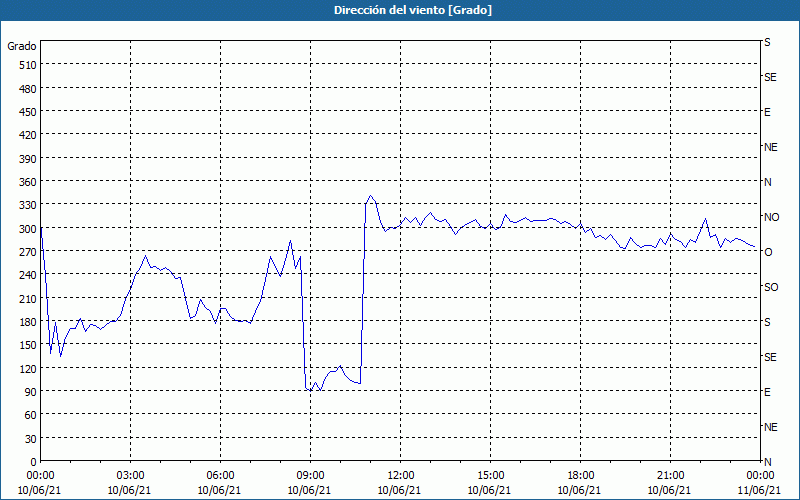Click the wind direction peak near 11:00
Screen dimensions: 800x500
tap(371, 195)
